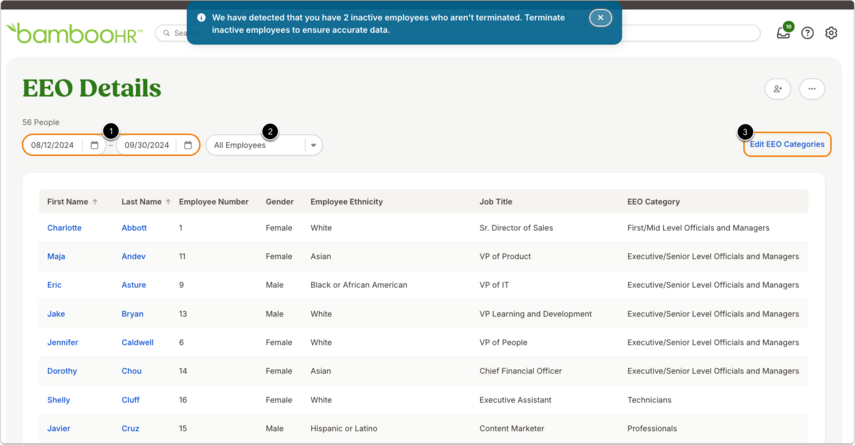The image size is (855, 445).
Task: Click the EEO Details page heading
Action: [x=92, y=88]
